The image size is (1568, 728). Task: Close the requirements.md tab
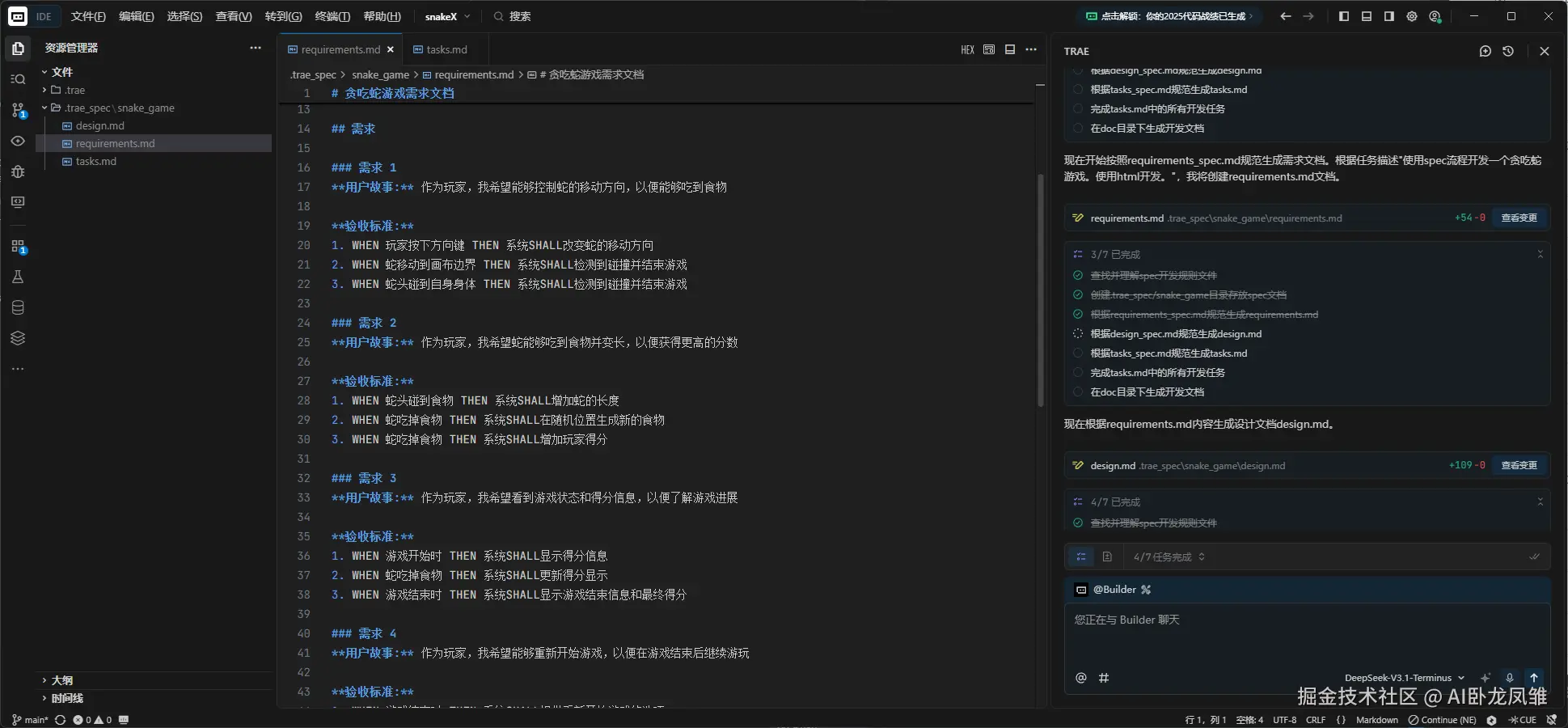tap(391, 49)
